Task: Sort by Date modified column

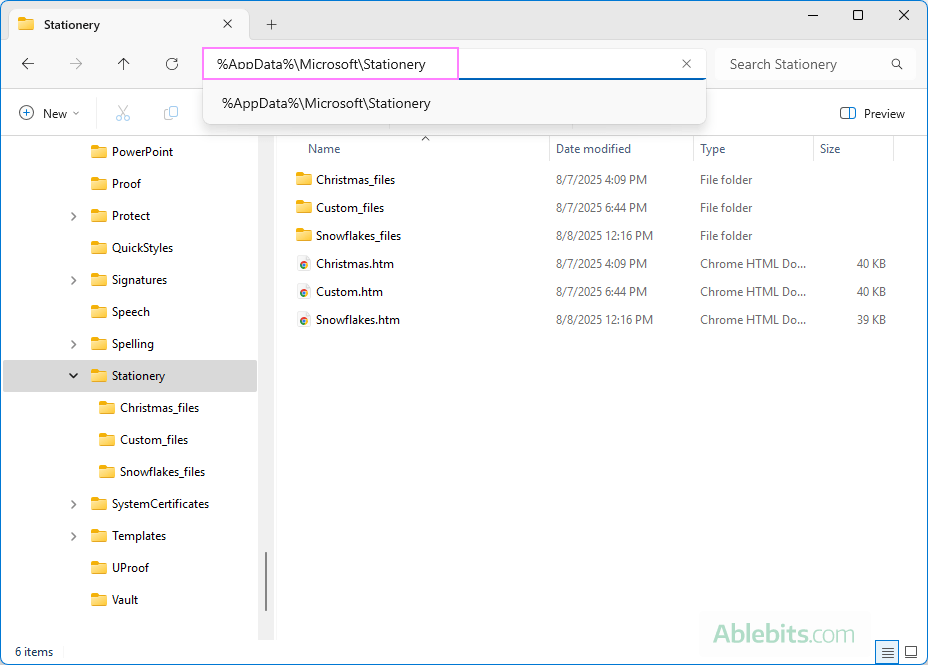Action: [593, 149]
